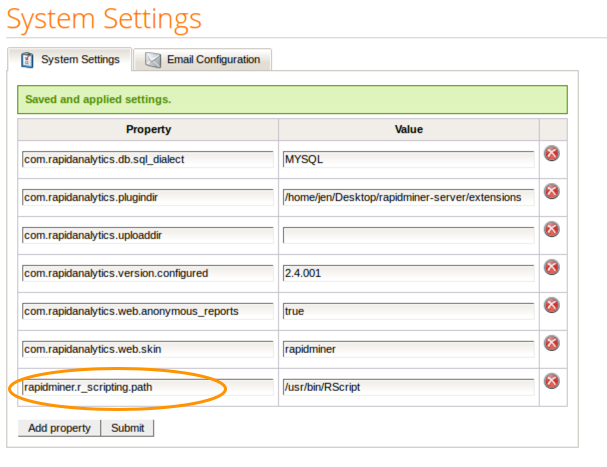Remove the com.rapidanalytics.web.skin property row
Image resolution: width=607 pixels, height=467 pixels.
point(551,343)
